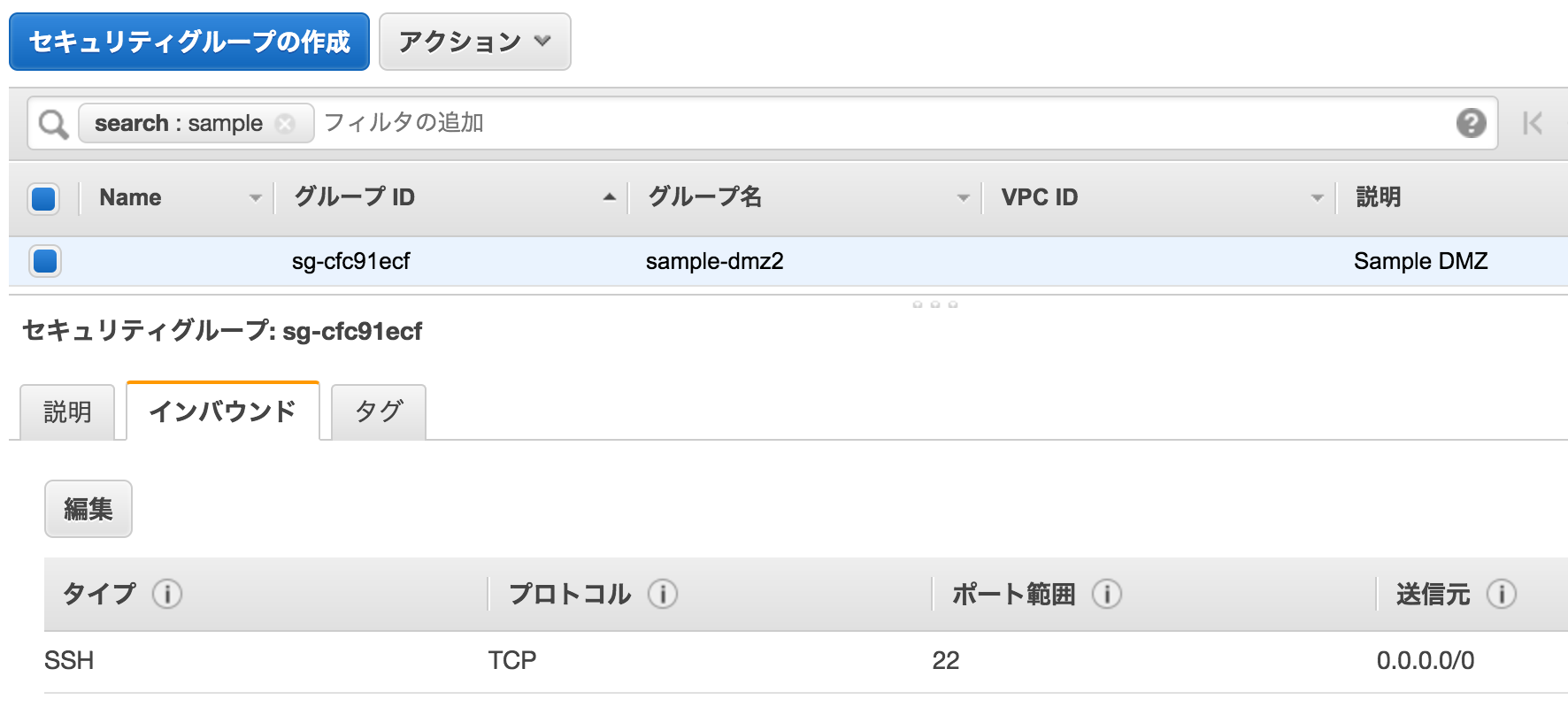
Task: Toggle the select-all checkbox in table header
Action: [x=44, y=198]
